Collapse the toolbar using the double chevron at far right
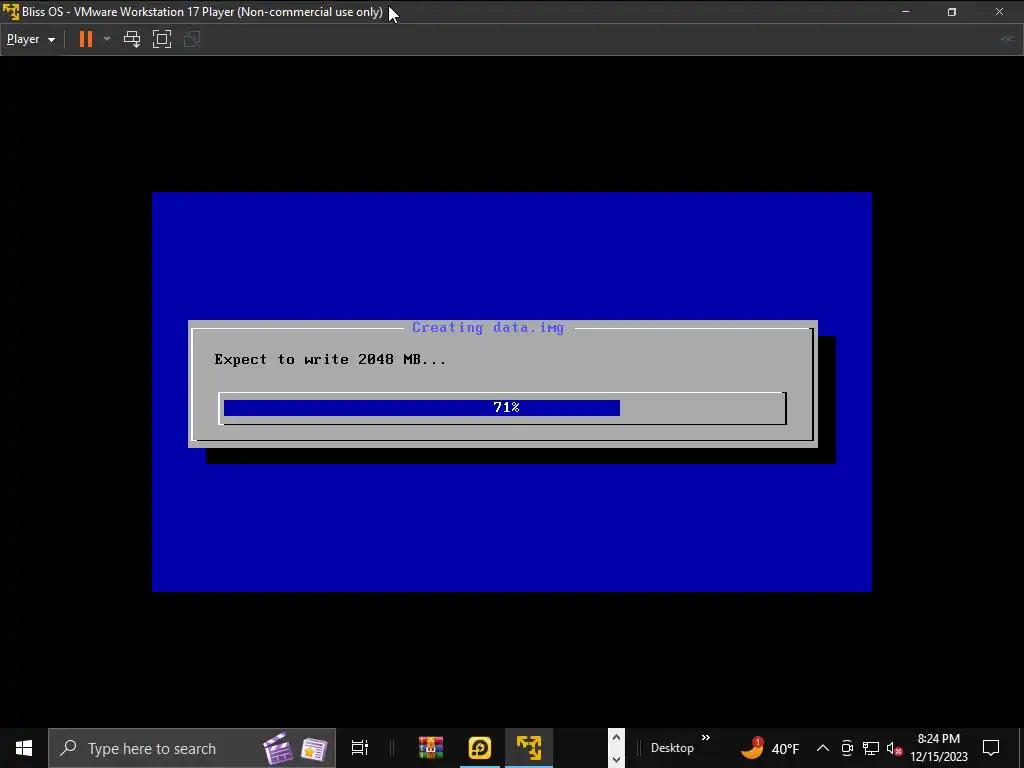Image resolution: width=1024 pixels, height=768 pixels. (1008, 39)
